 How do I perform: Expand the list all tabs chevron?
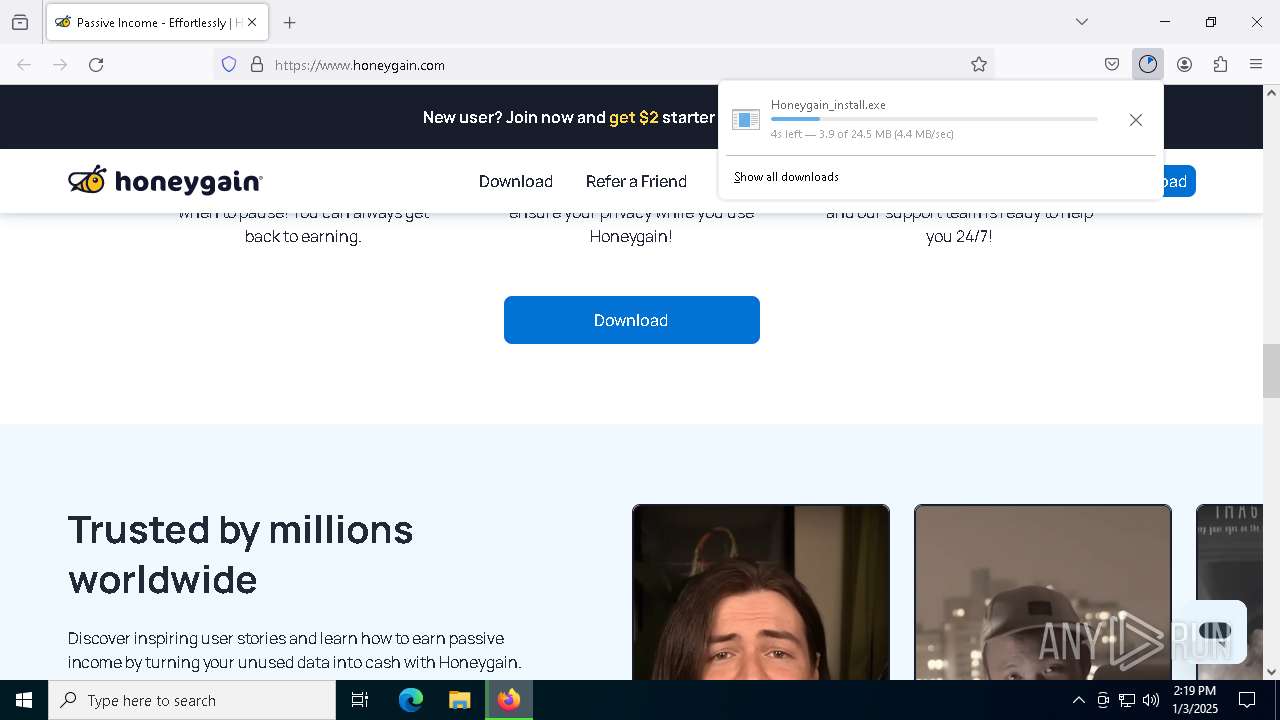pos(1082,22)
